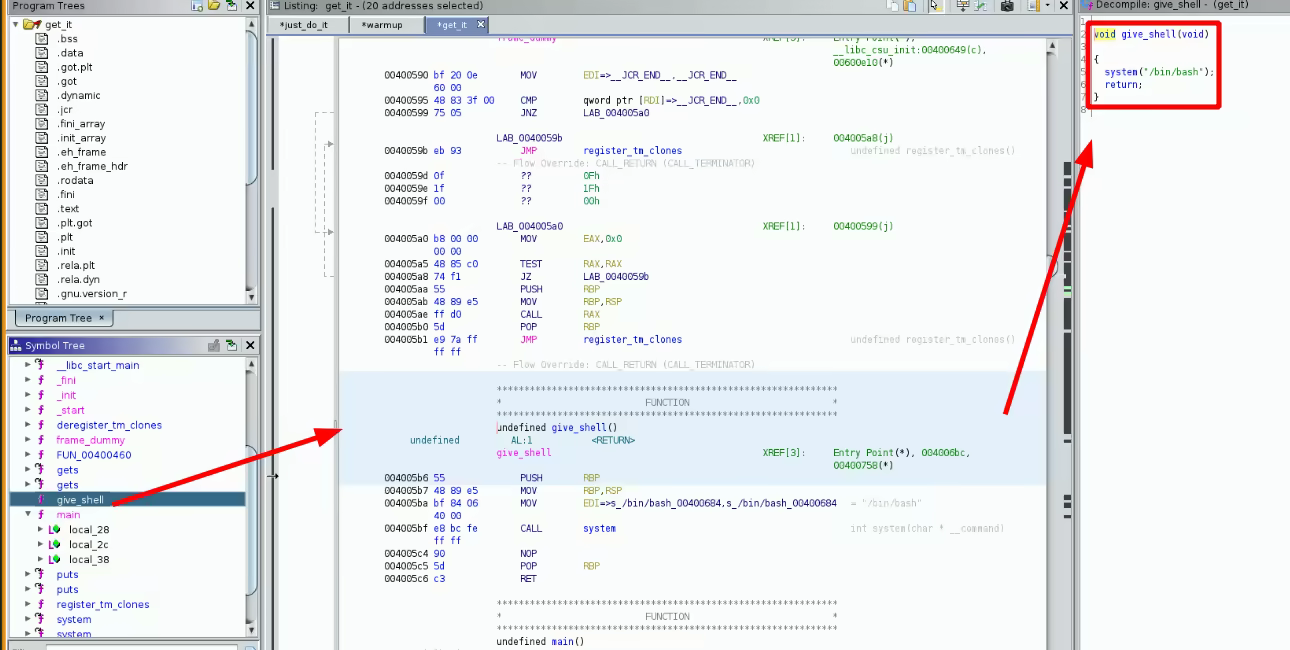This screenshot has width=1290, height=650.
Task: Click the open folder icon in Program Trees
Action: point(214,6)
